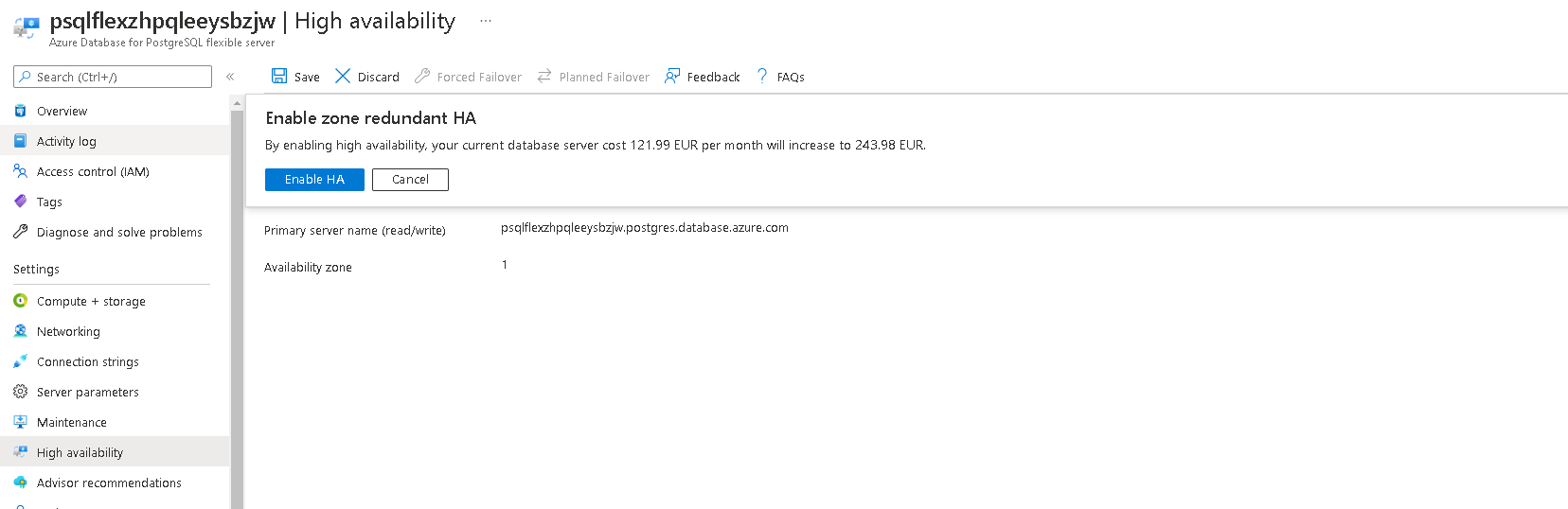
Task: Click the PostgreSQL server resource icon
Action: 27,27
